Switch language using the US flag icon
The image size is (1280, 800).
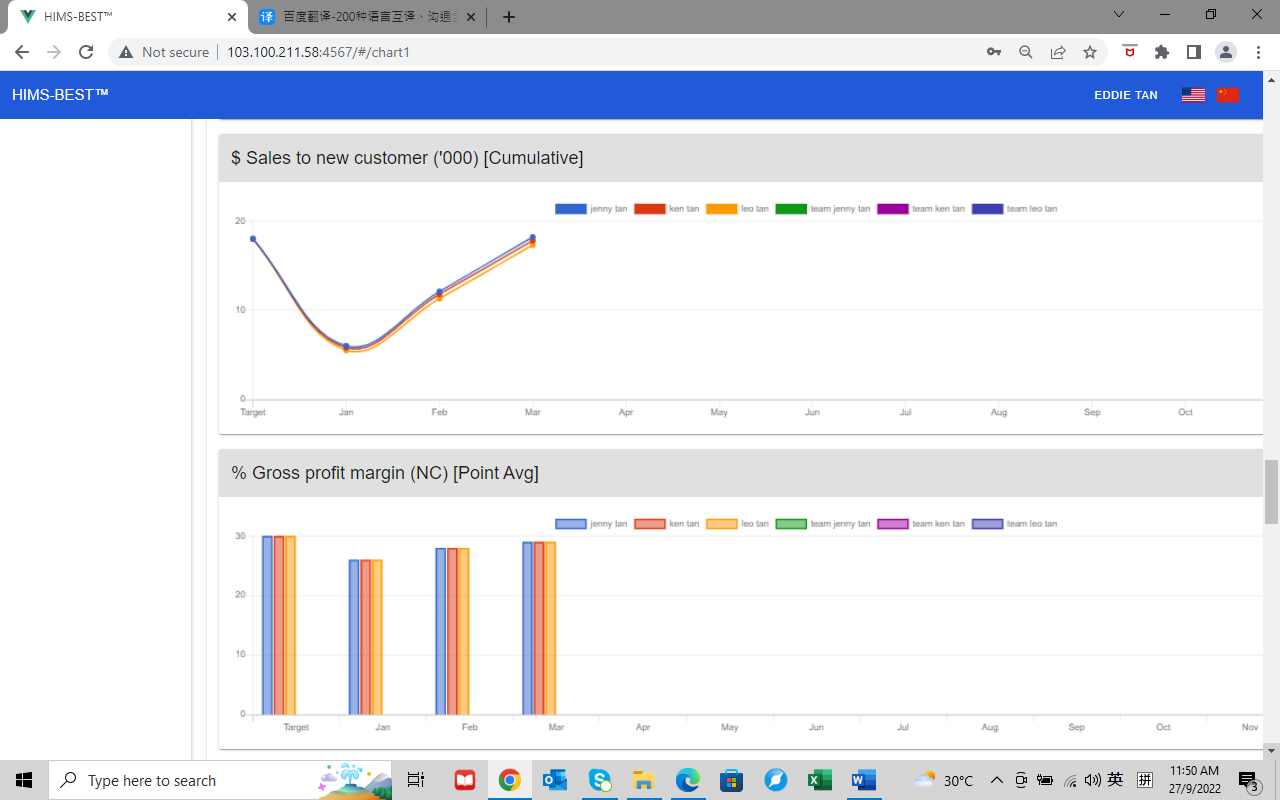1192,95
